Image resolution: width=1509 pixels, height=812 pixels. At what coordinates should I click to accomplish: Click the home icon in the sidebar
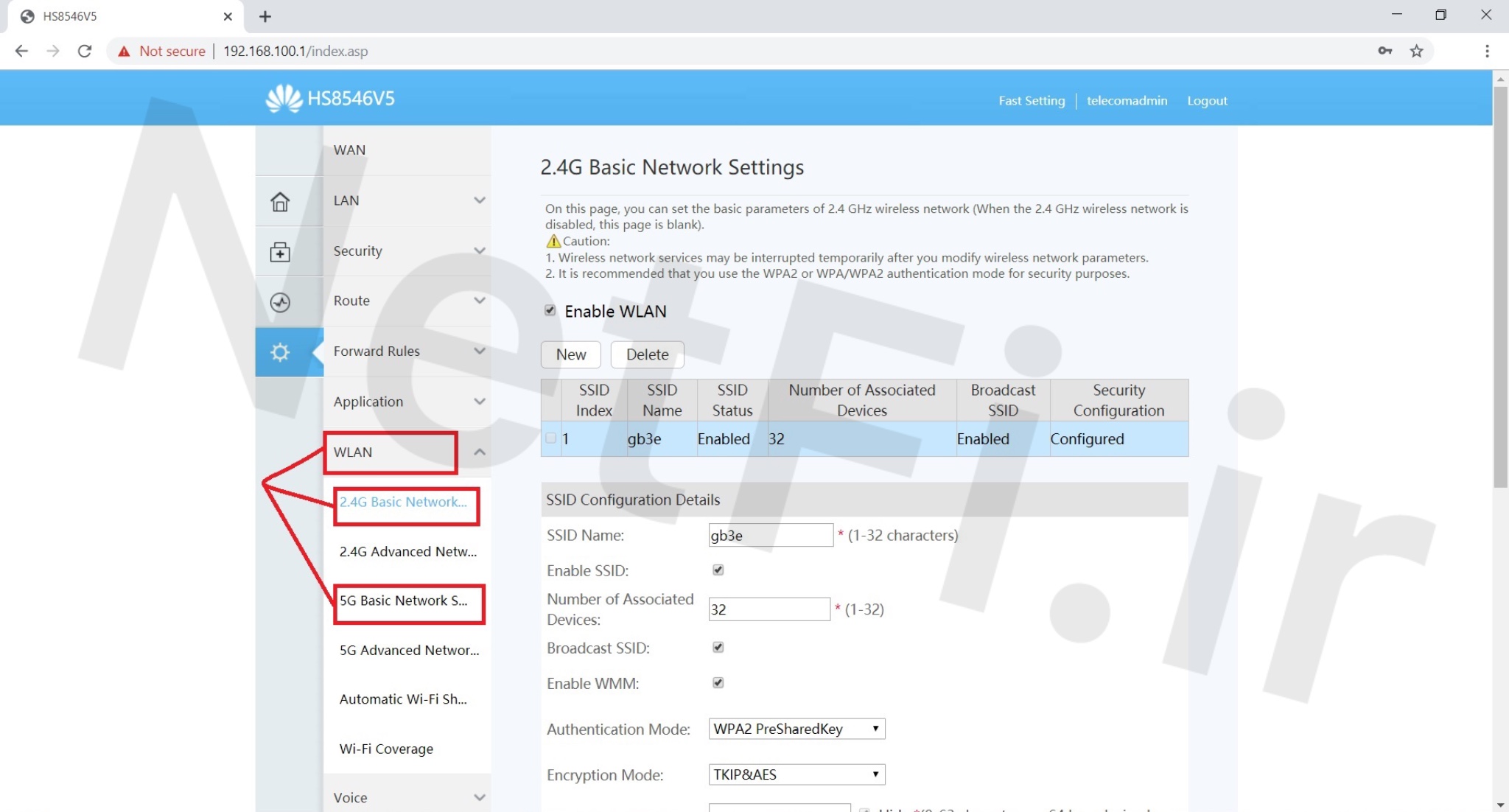[x=280, y=201]
